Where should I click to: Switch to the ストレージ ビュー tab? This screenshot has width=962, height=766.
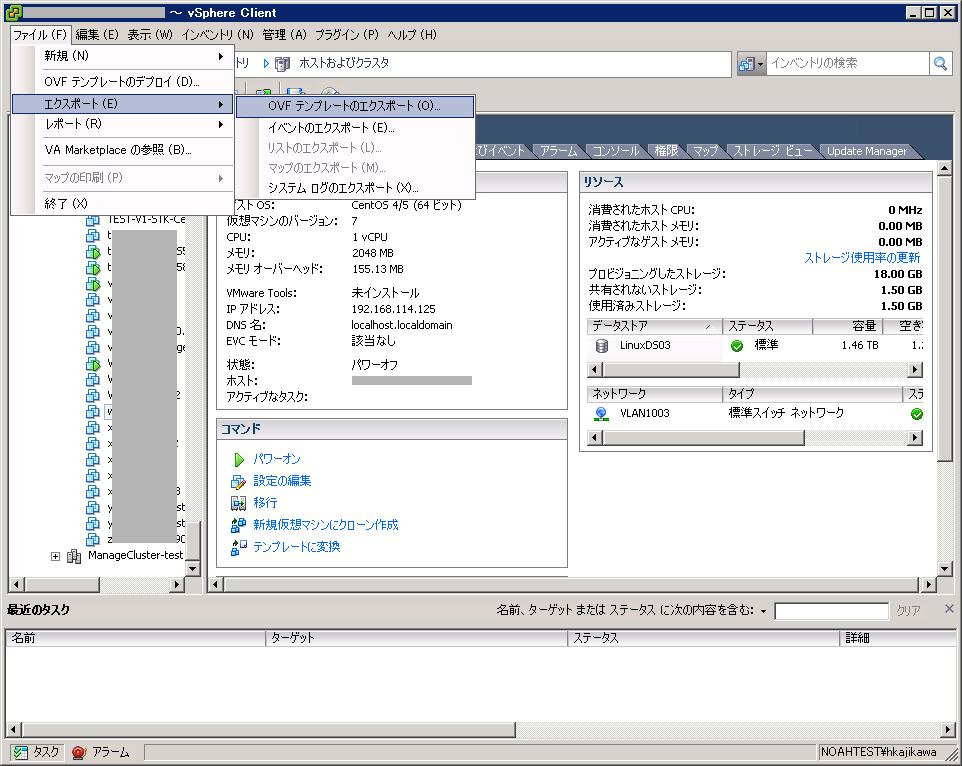(772, 151)
